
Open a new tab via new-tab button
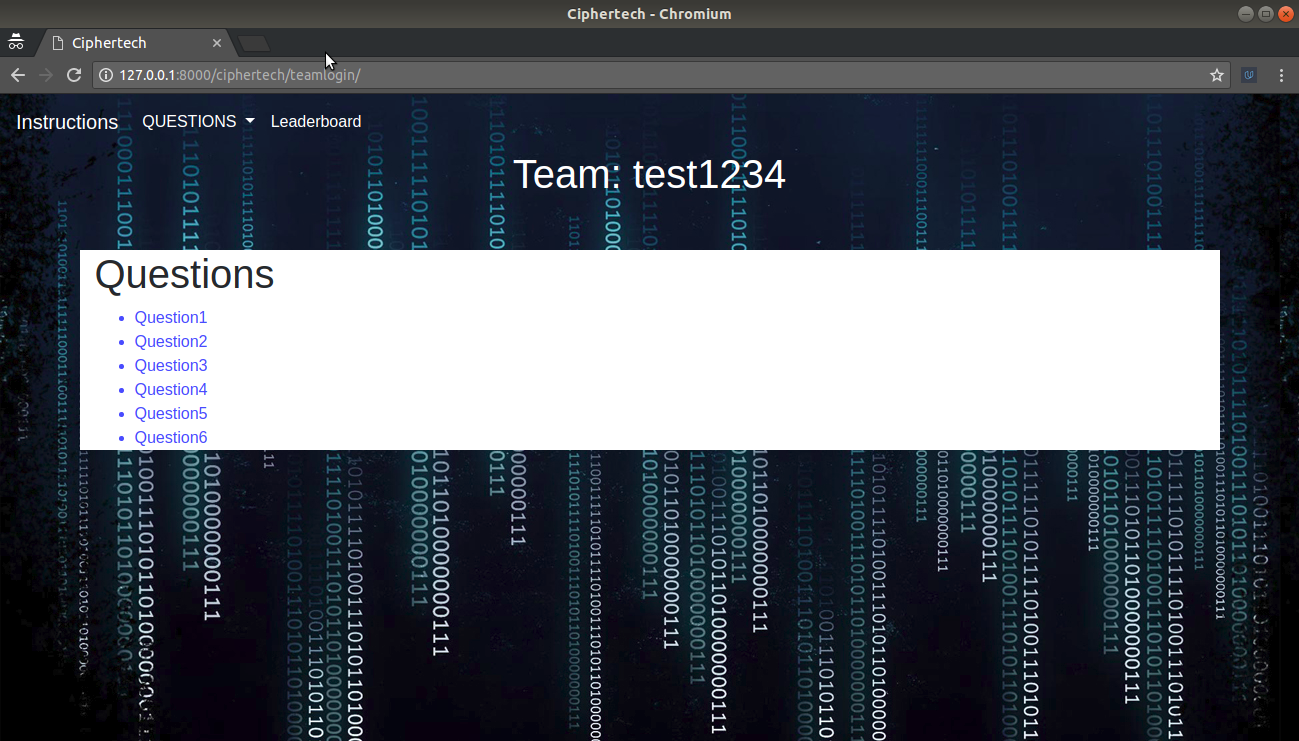(254, 43)
